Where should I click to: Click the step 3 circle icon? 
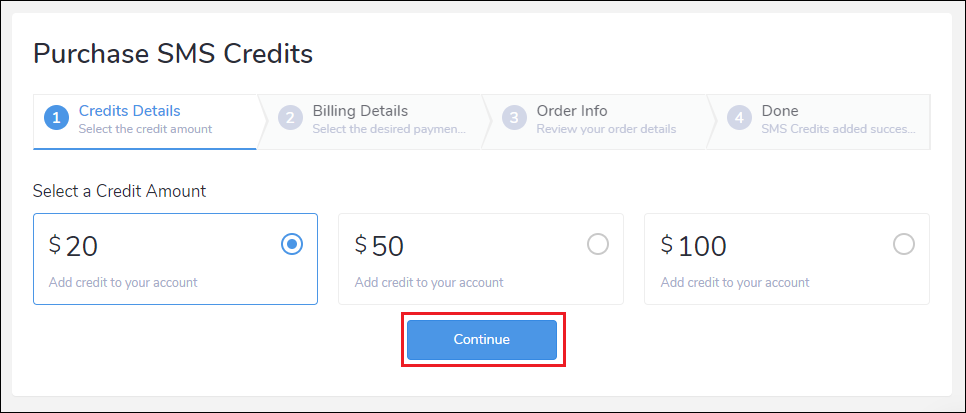(x=514, y=119)
